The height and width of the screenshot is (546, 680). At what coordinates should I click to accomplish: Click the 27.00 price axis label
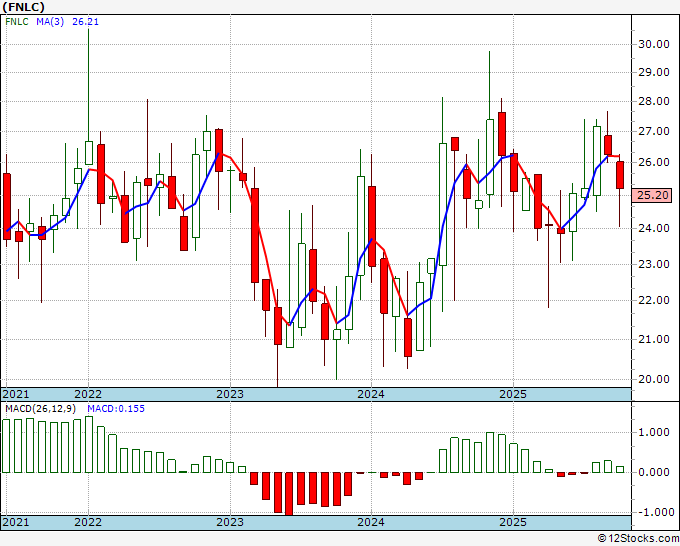pos(654,131)
